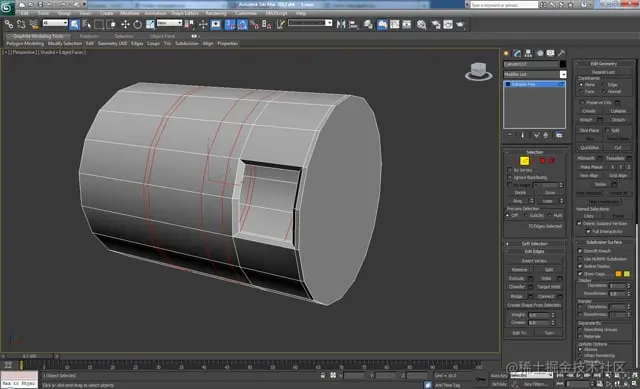The image size is (640, 389).
Task: Click the QuickSlice button
Action: click(x=589, y=148)
